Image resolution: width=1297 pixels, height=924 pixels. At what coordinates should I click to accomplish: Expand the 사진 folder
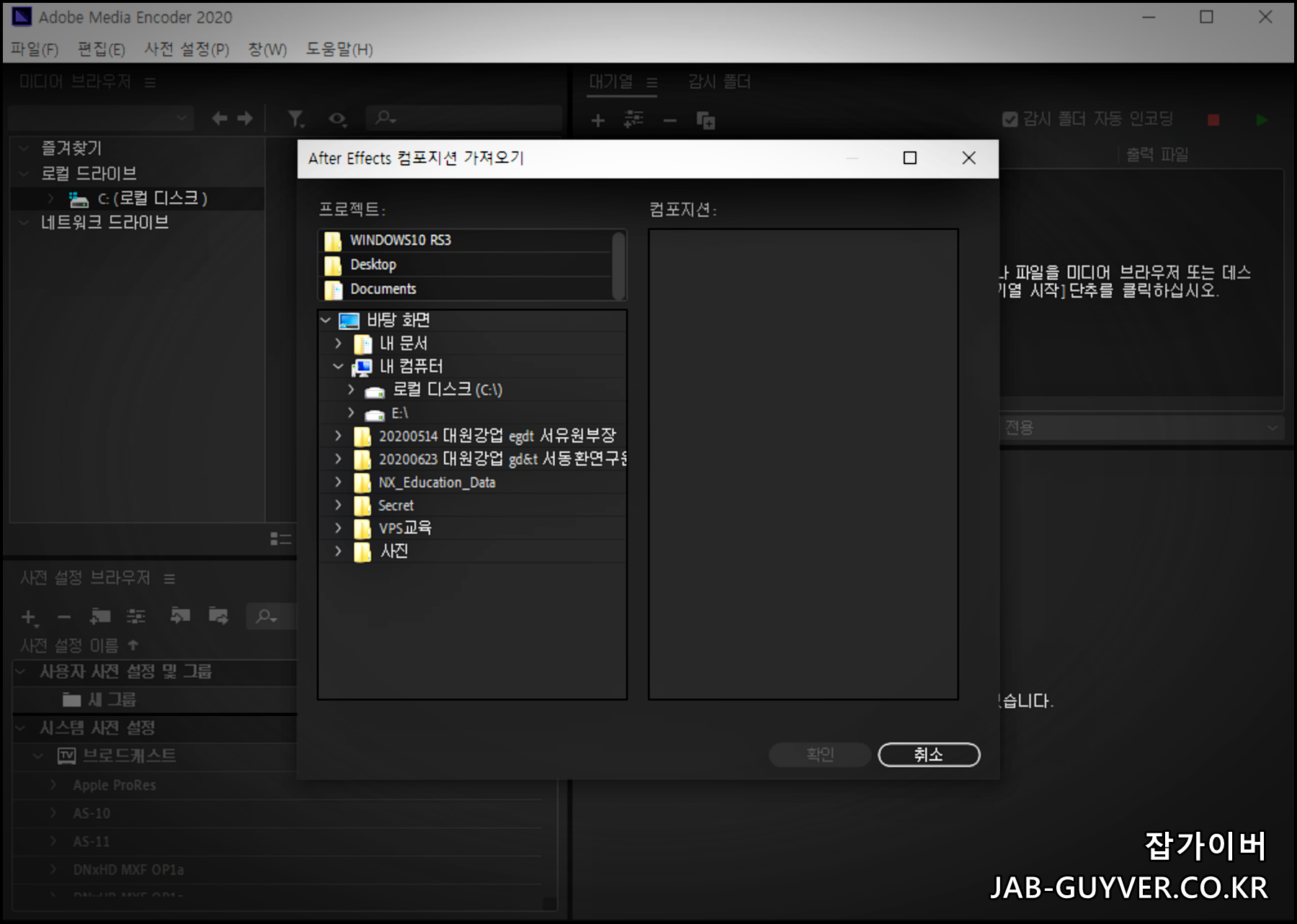[338, 551]
